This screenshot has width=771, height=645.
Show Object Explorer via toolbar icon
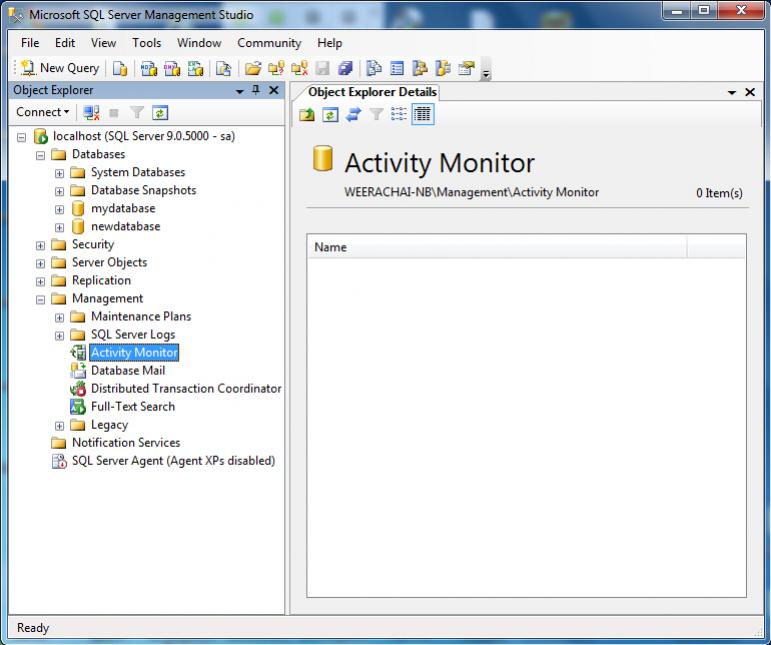(x=420, y=68)
